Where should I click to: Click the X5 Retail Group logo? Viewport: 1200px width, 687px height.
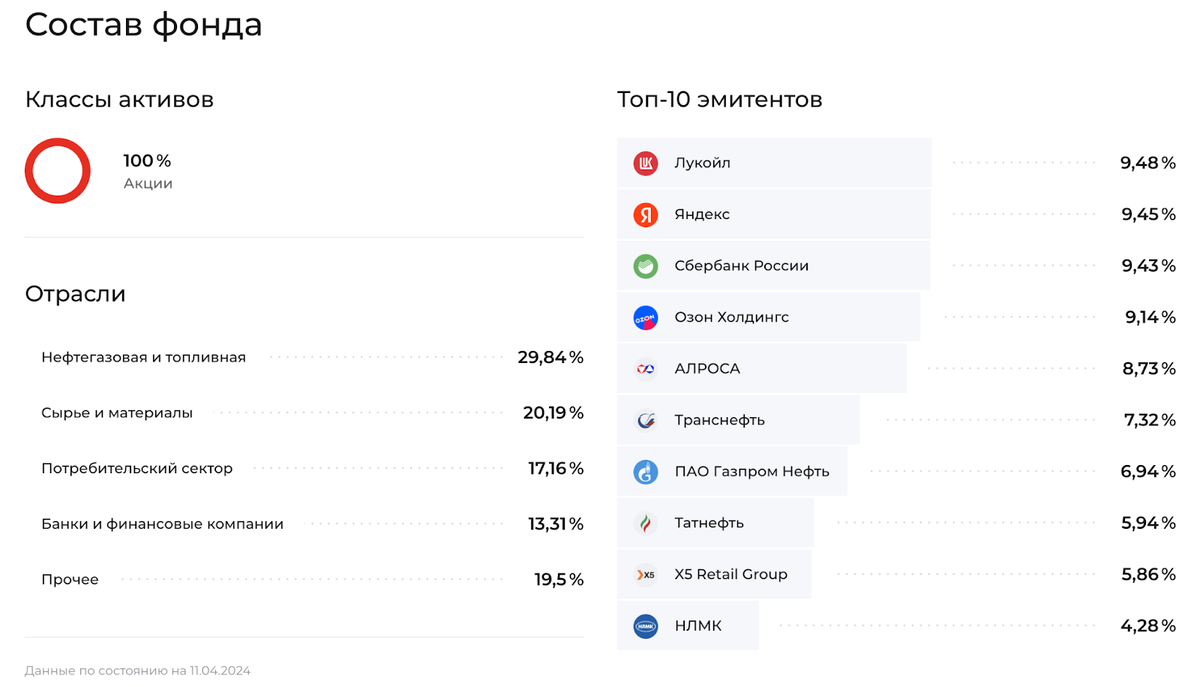(x=646, y=575)
